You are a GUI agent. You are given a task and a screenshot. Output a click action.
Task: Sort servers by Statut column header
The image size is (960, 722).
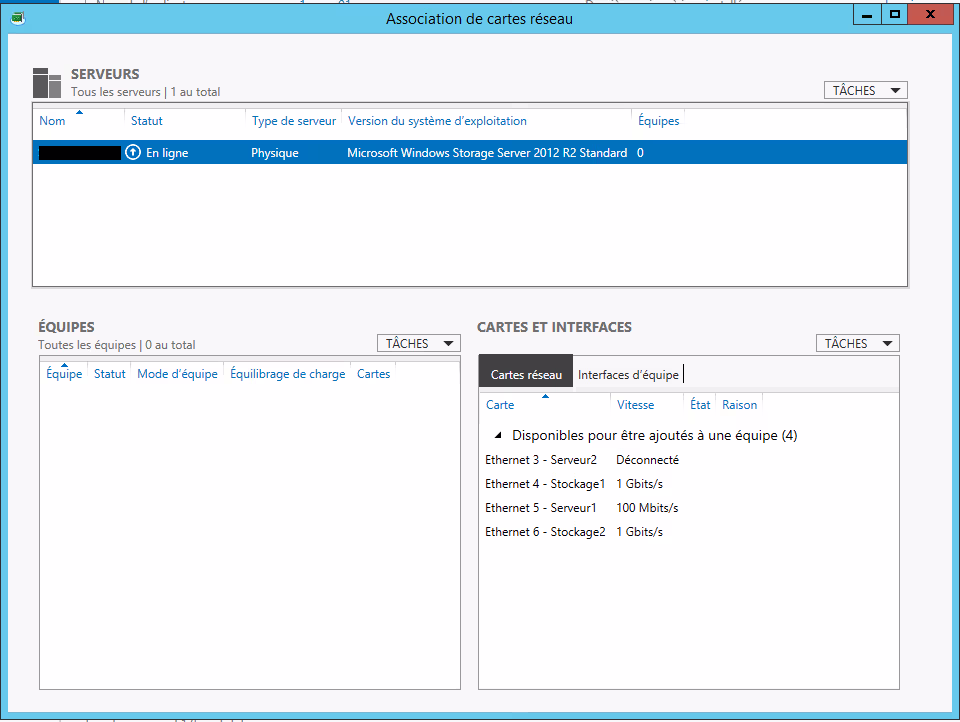coord(146,121)
